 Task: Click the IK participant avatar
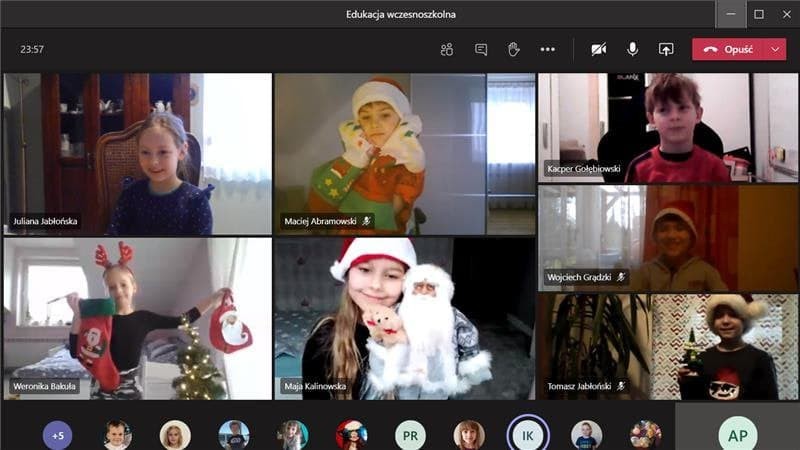coord(528,435)
